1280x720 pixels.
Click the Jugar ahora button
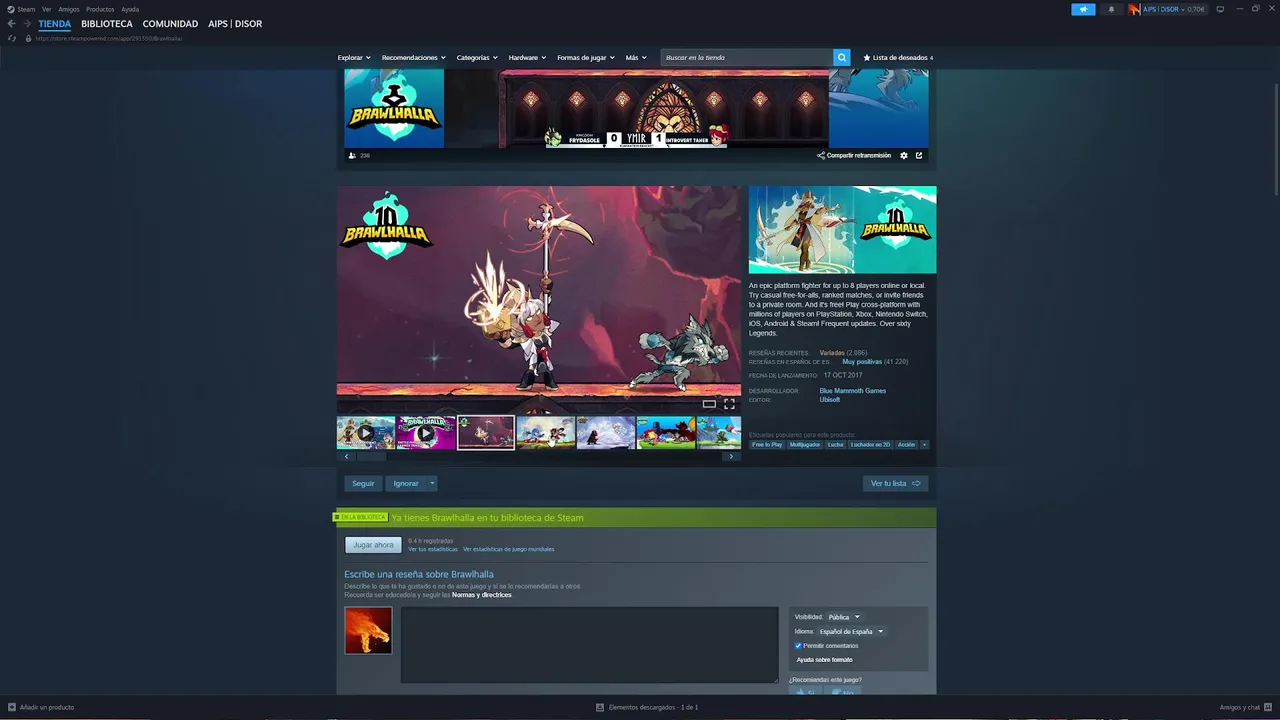click(x=373, y=545)
